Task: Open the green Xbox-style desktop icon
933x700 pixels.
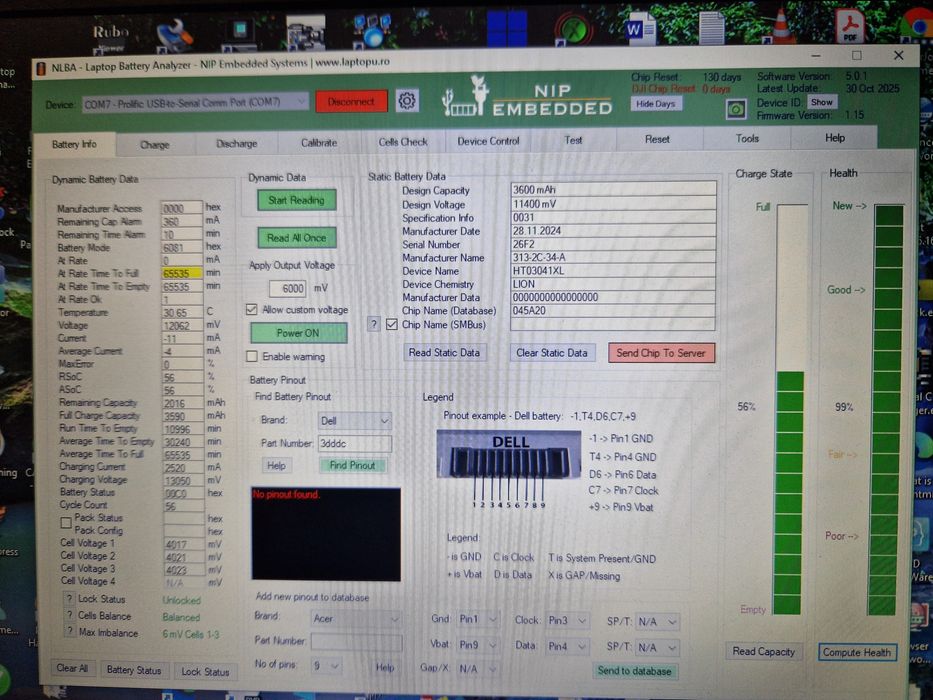Action: pos(574,30)
